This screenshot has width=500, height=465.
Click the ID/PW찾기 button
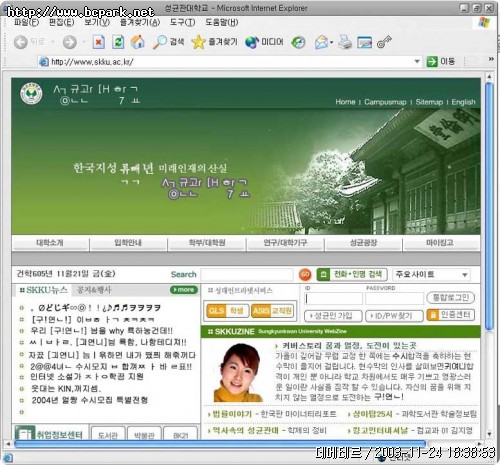pos(394,316)
